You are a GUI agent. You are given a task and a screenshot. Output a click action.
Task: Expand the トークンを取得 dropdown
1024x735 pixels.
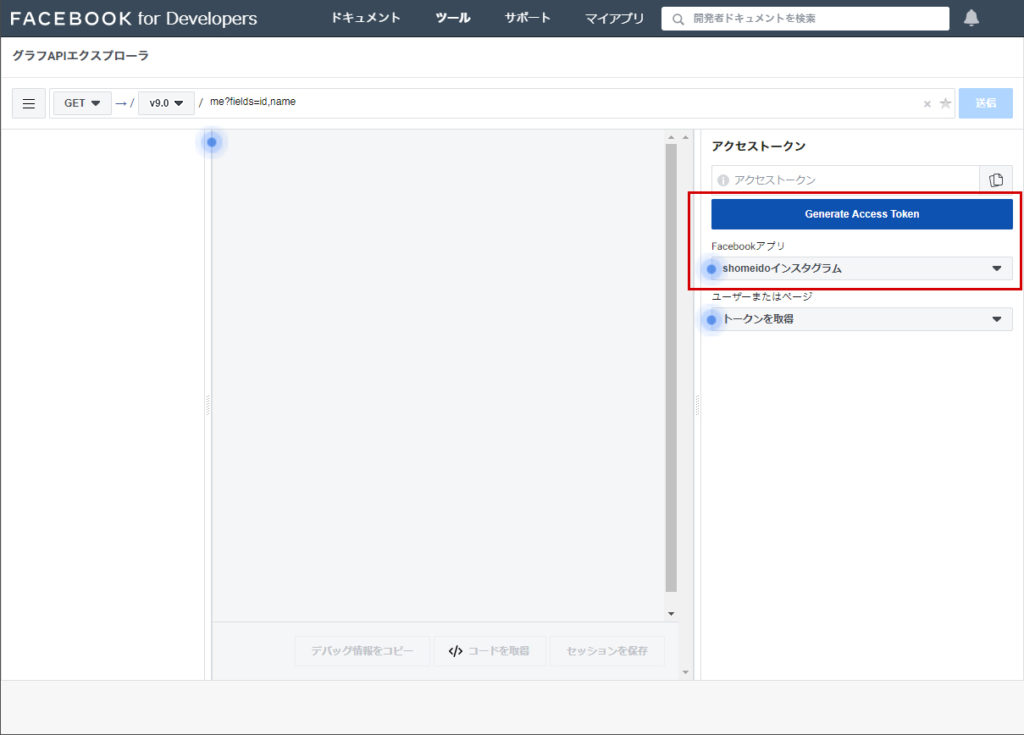[x=861, y=319]
